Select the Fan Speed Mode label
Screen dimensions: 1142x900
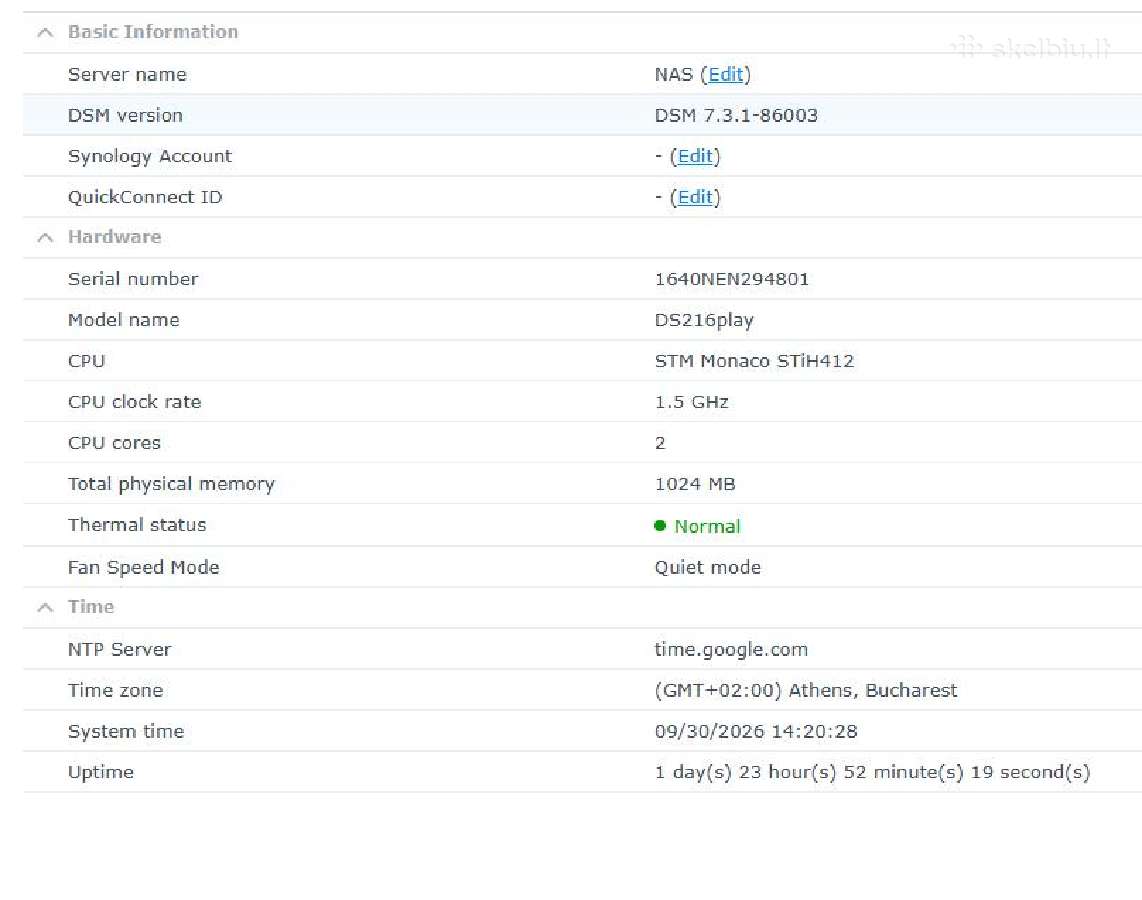point(143,567)
